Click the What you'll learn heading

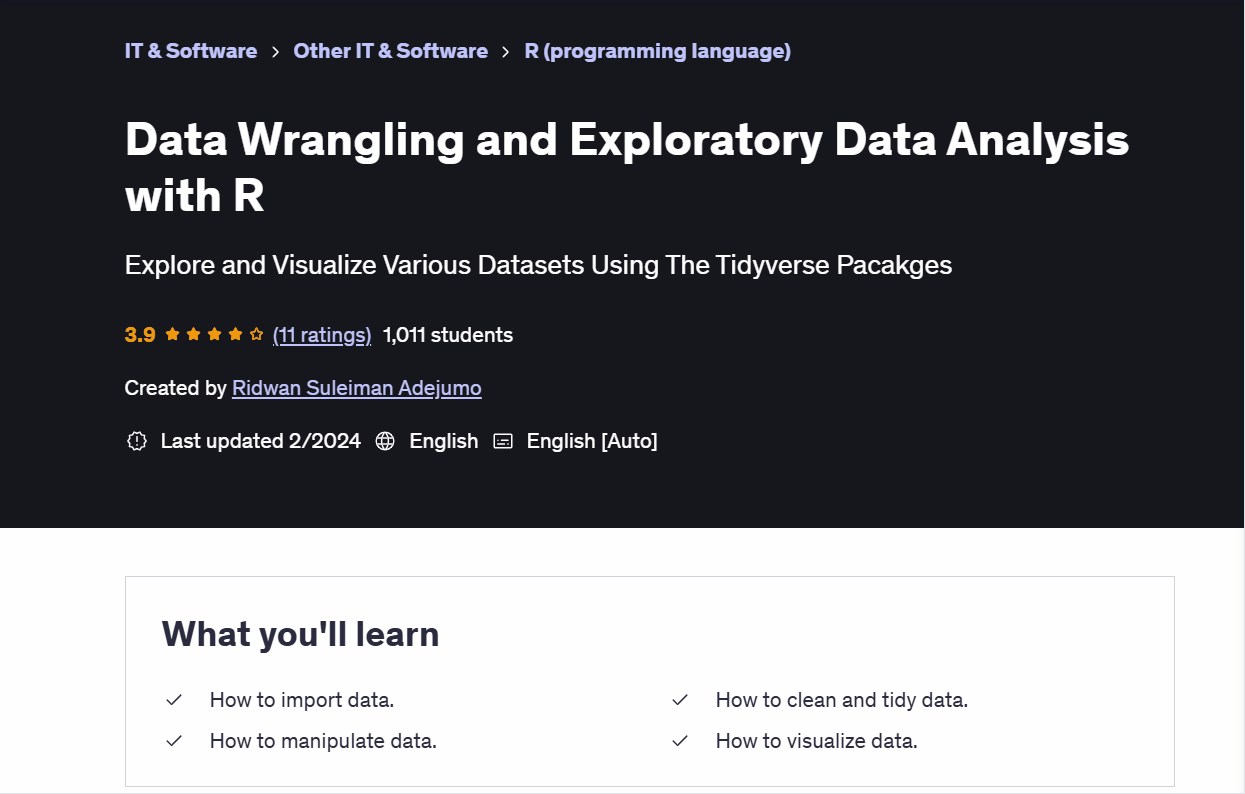pos(300,634)
